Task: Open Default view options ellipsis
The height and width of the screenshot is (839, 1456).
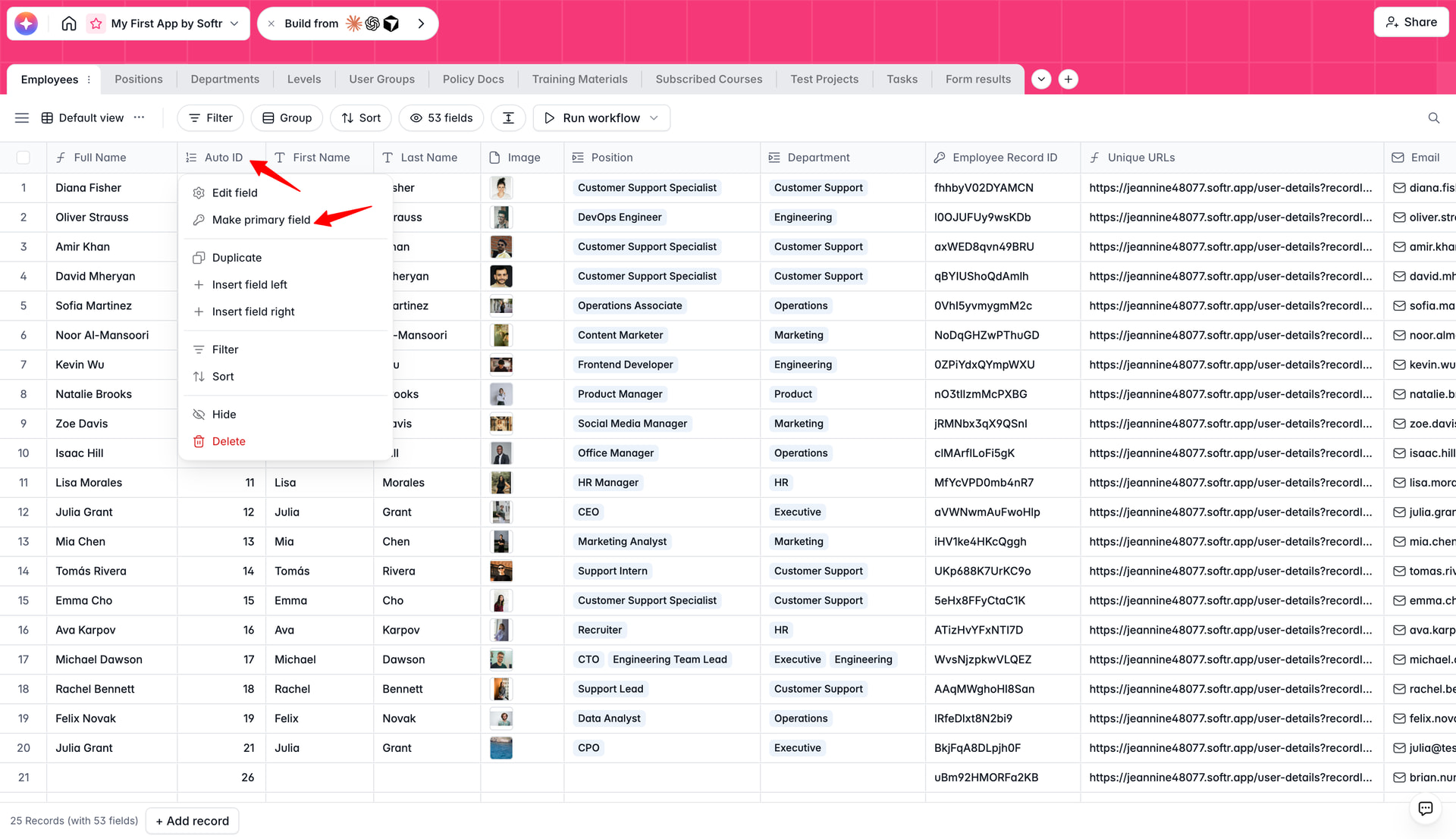Action: 139,117
